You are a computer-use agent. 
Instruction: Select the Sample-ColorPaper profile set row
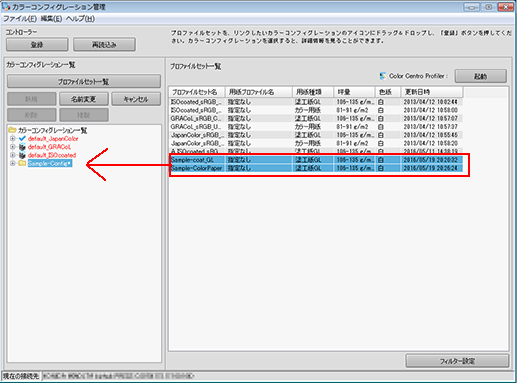(x=316, y=168)
